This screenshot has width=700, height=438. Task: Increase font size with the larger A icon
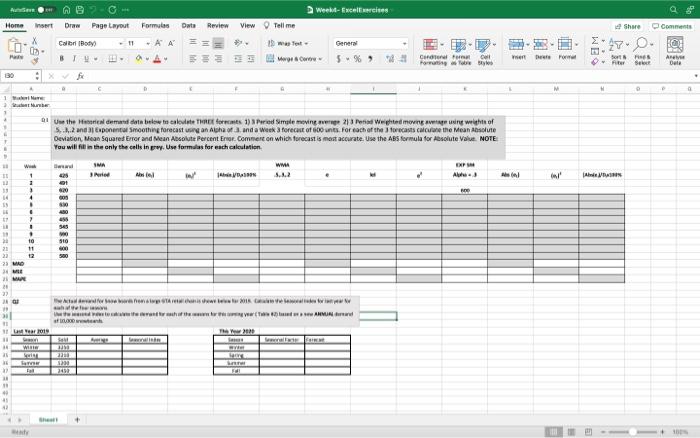pos(158,43)
